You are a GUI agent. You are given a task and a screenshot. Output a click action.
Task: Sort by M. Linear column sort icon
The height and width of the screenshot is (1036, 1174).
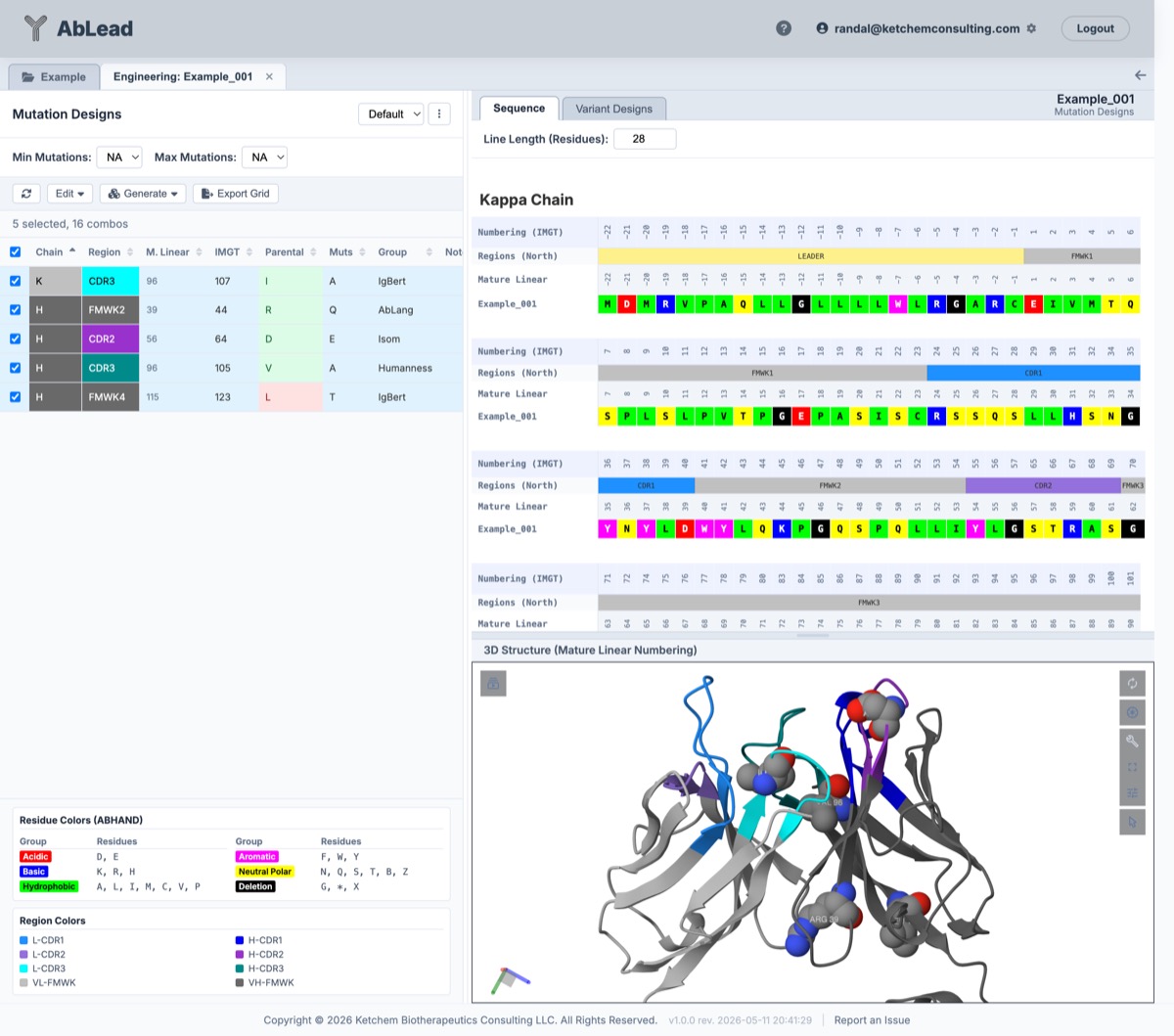coord(199,252)
